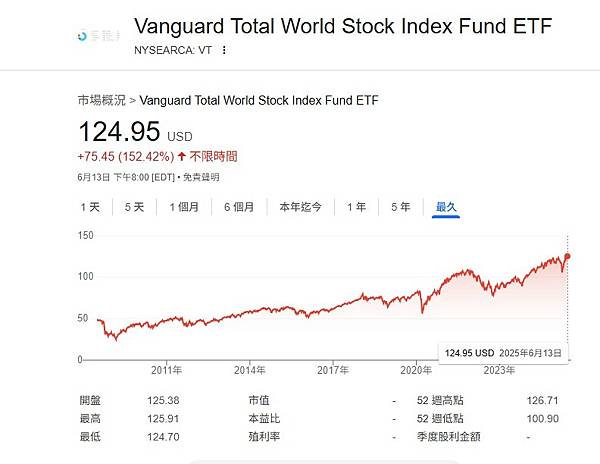600x464 pixels.
Task: Click the 2020 label on the chart axis
Action: (x=415, y=370)
